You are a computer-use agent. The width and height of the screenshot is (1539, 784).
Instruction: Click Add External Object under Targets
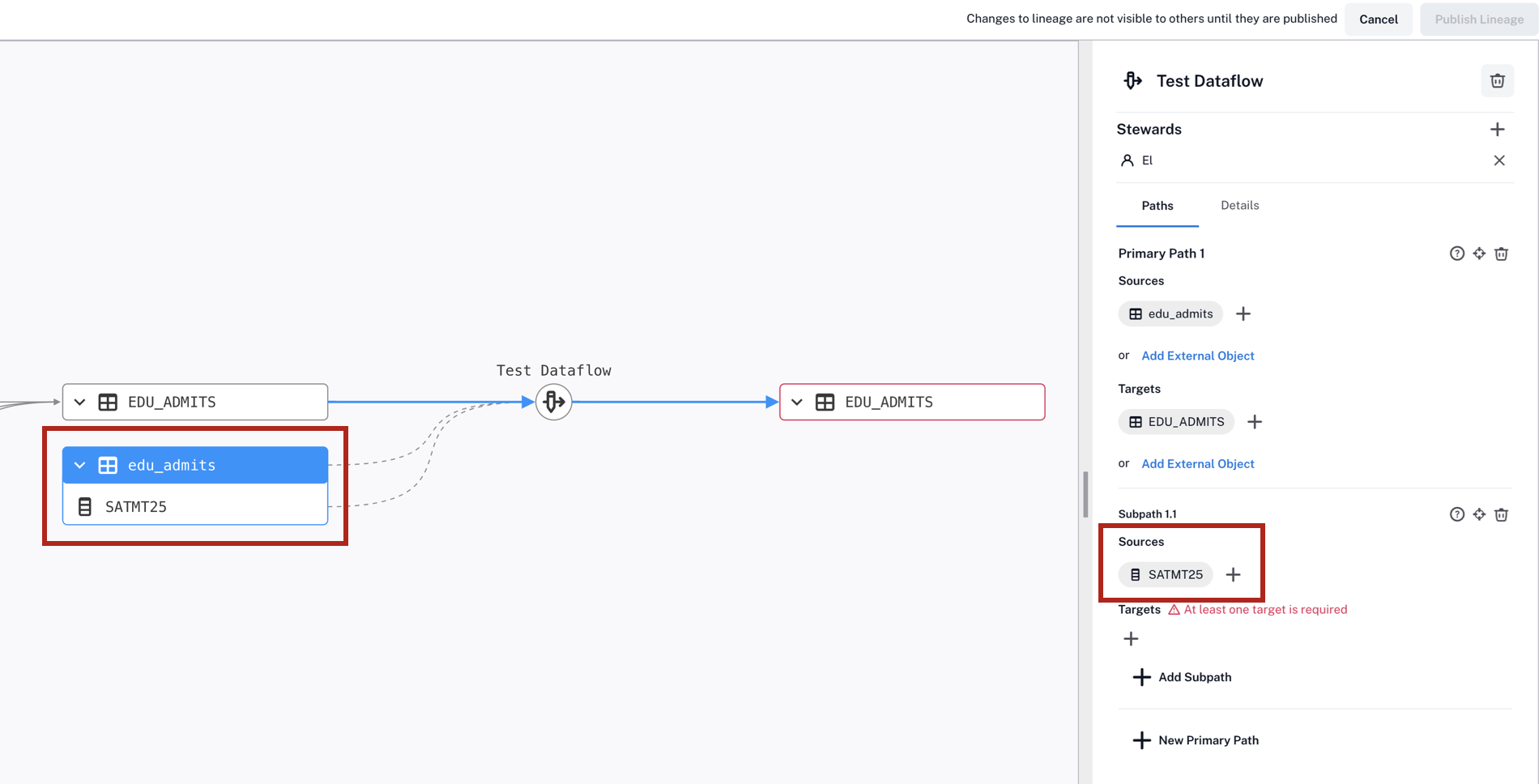(1198, 463)
